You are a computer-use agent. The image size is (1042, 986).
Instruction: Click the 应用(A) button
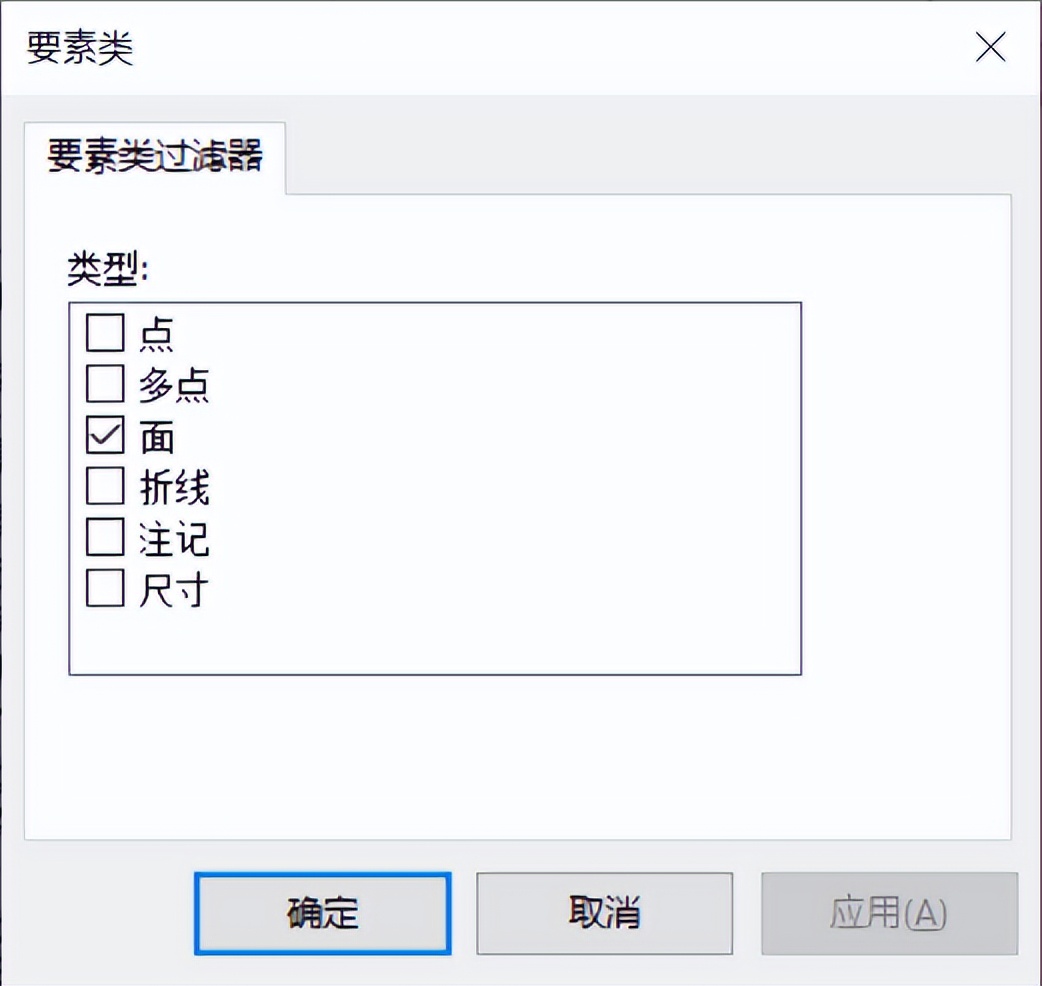pos(888,913)
